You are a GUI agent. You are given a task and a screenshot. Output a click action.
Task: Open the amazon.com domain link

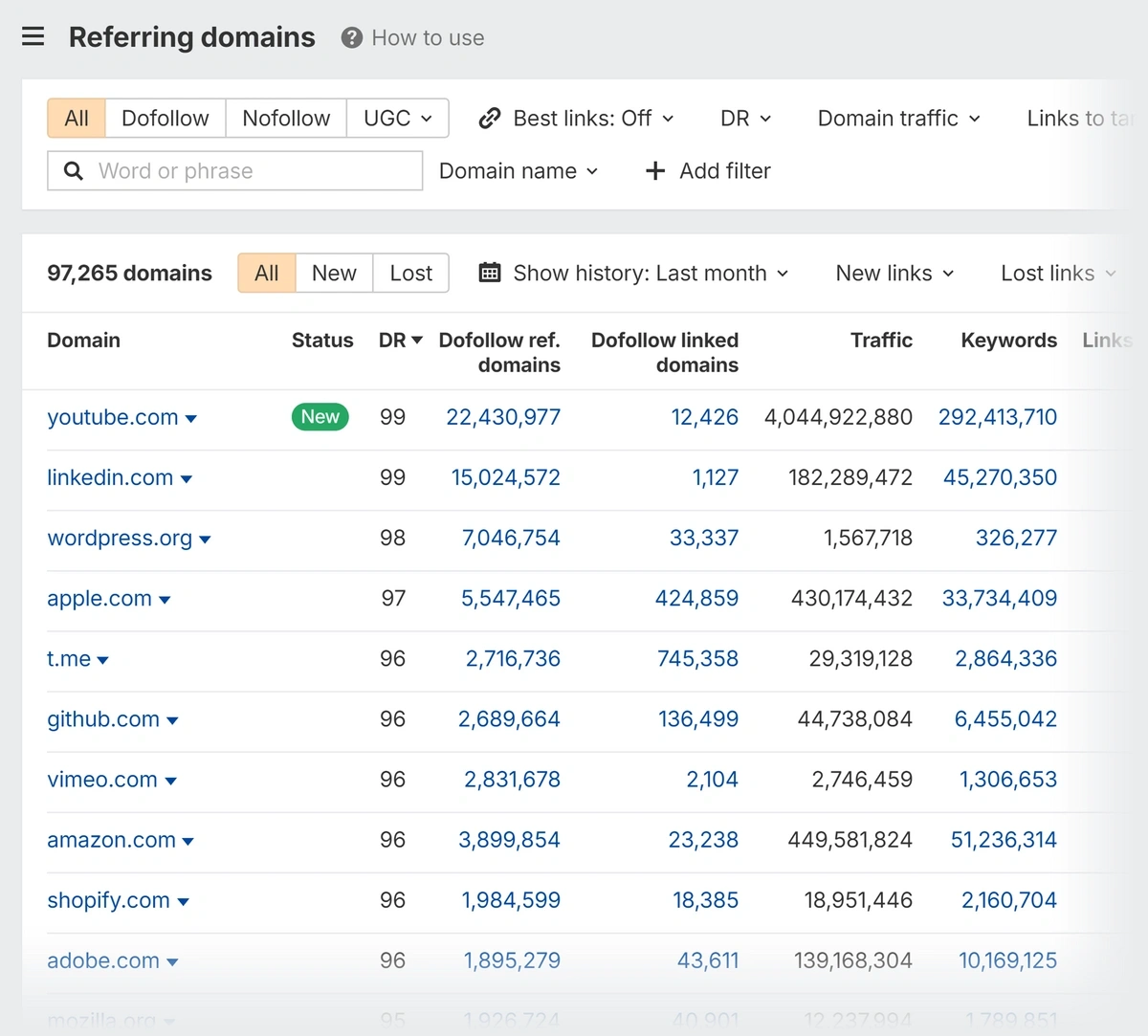pyautogui.click(x=112, y=840)
